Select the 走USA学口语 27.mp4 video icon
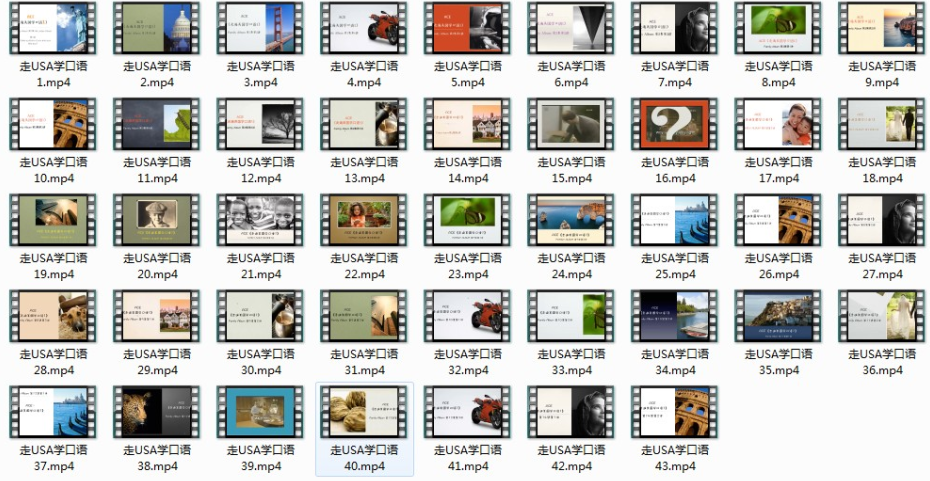Viewport: 930px width, 481px height. 882,220
